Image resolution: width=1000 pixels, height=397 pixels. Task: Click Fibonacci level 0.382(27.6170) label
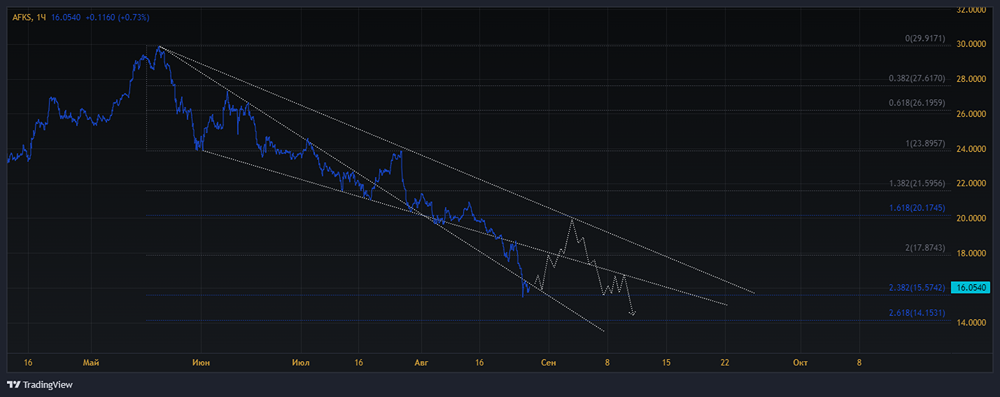[916, 79]
